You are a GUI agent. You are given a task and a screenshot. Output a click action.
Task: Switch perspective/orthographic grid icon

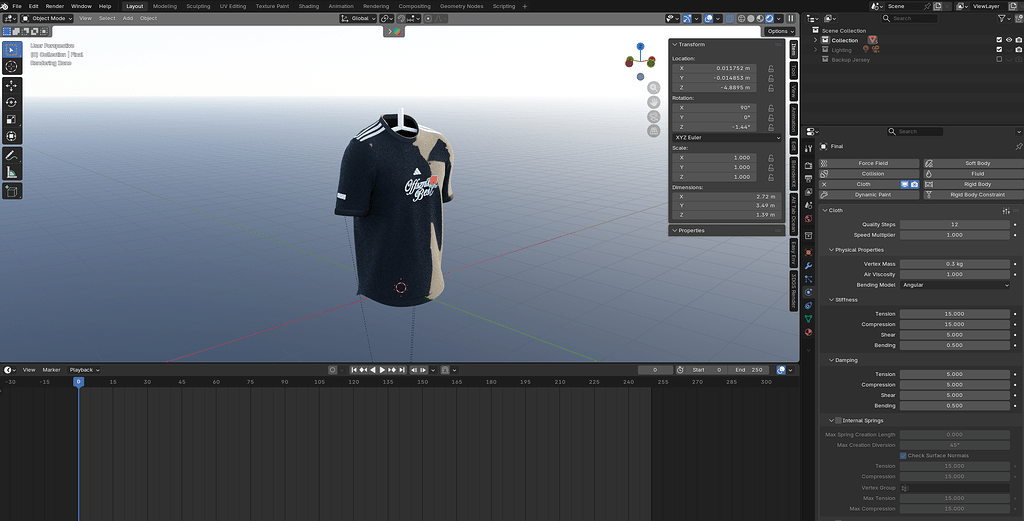click(x=653, y=131)
